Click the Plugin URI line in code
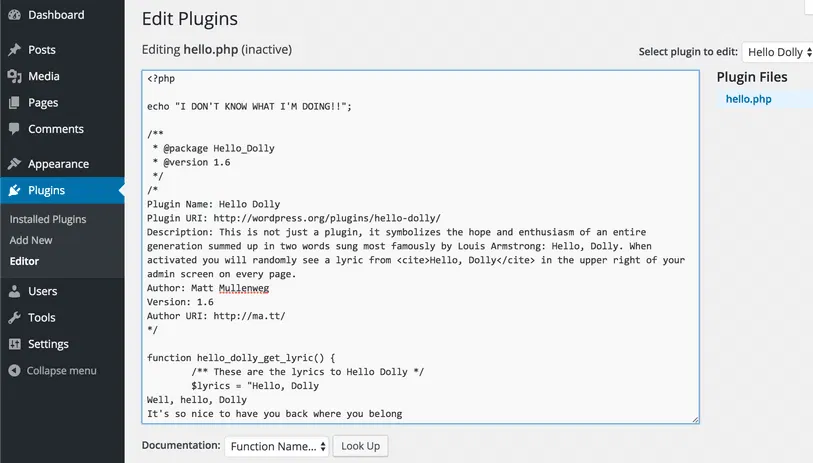 pos(293,218)
